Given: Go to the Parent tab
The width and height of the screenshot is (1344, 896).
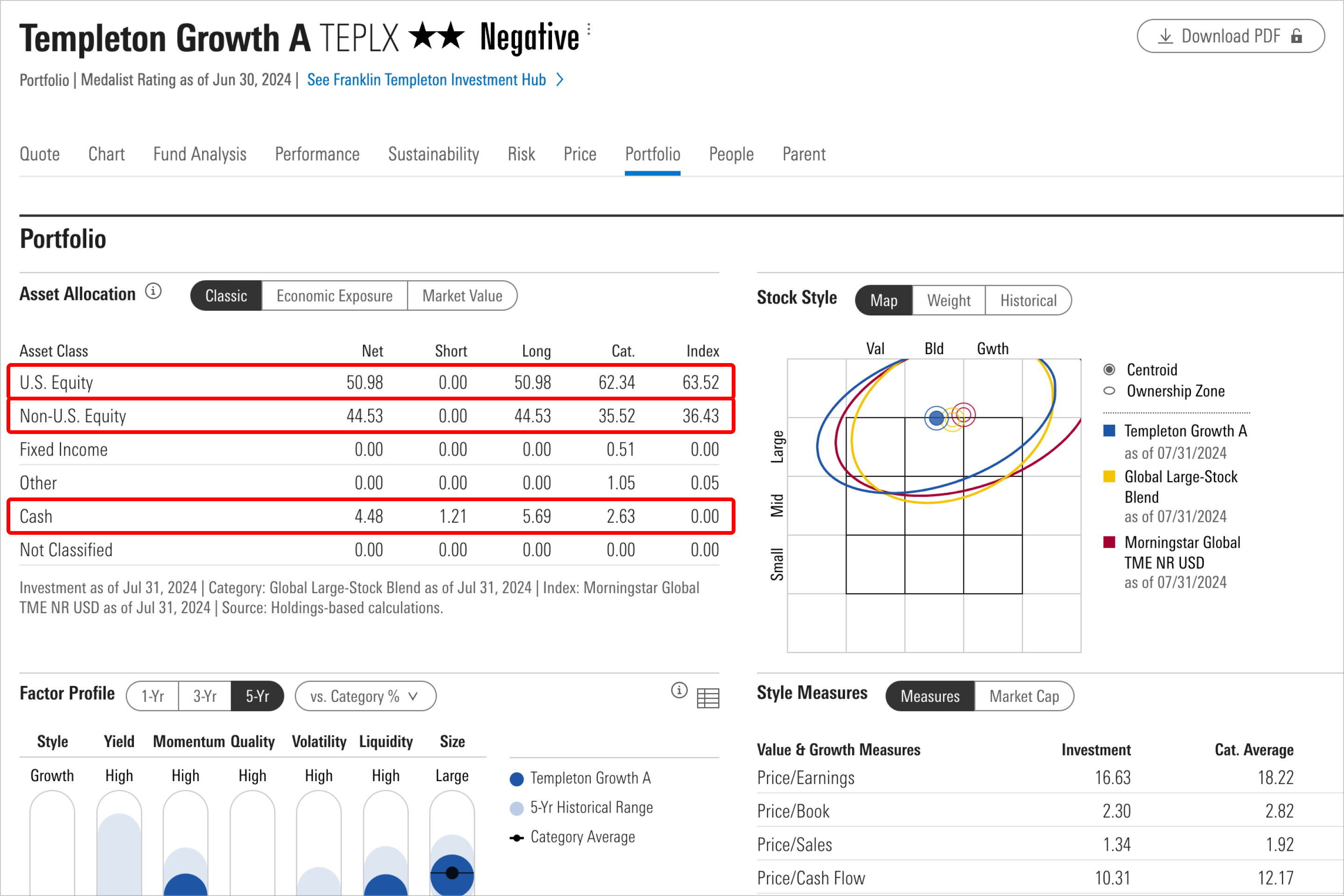Looking at the screenshot, I should [804, 154].
